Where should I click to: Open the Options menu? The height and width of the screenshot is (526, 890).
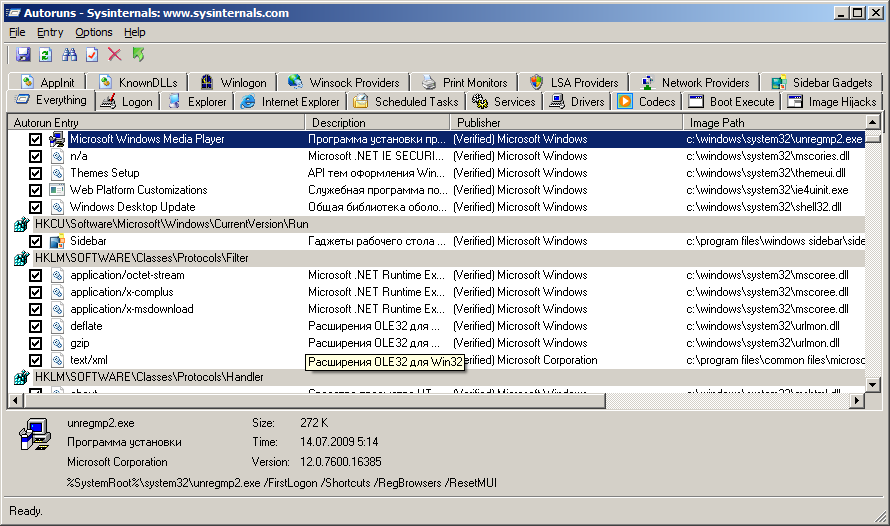point(94,32)
